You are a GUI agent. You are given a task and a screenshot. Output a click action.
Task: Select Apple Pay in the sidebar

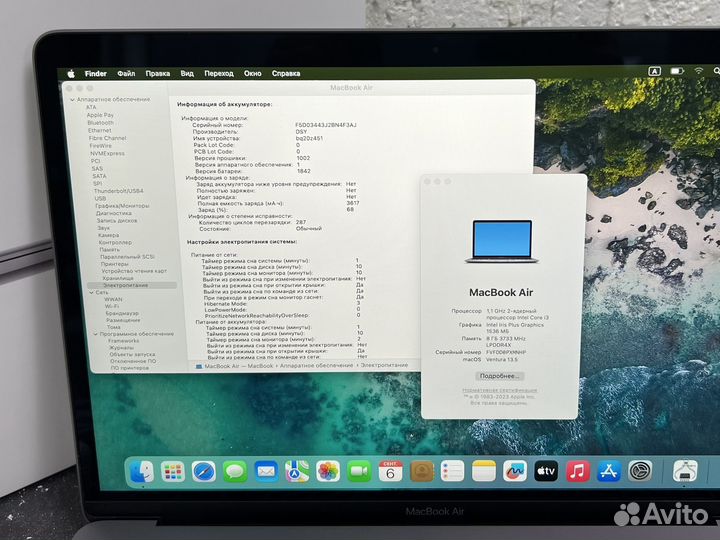(100, 115)
